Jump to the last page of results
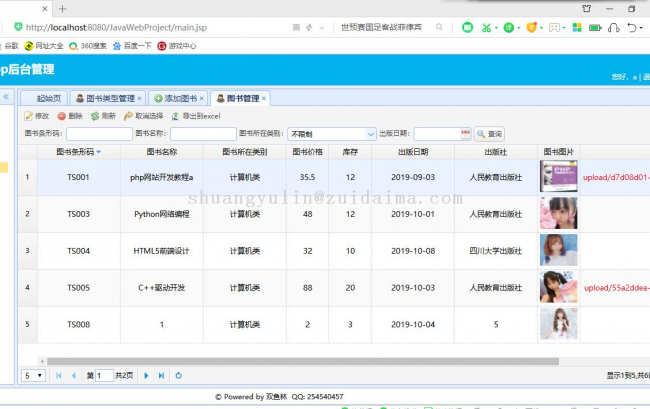 coord(161,375)
